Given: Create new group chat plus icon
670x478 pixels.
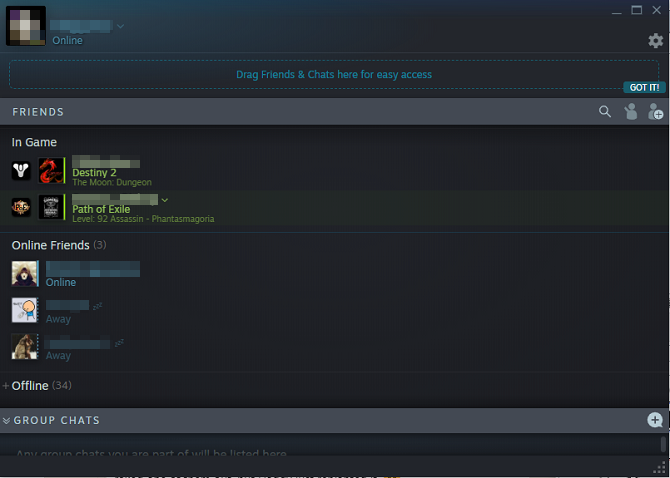Looking at the screenshot, I should [x=655, y=420].
